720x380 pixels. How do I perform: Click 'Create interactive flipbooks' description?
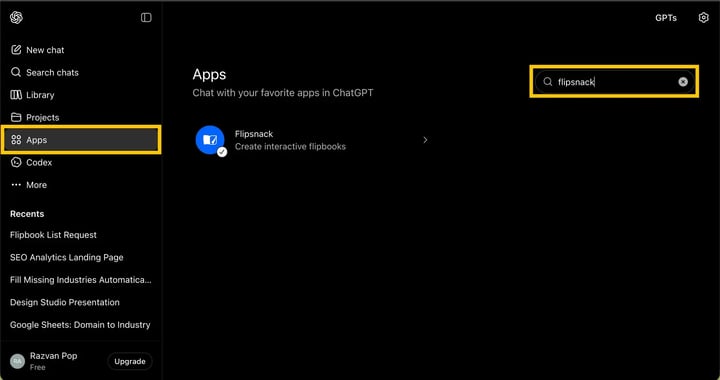(x=290, y=146)
